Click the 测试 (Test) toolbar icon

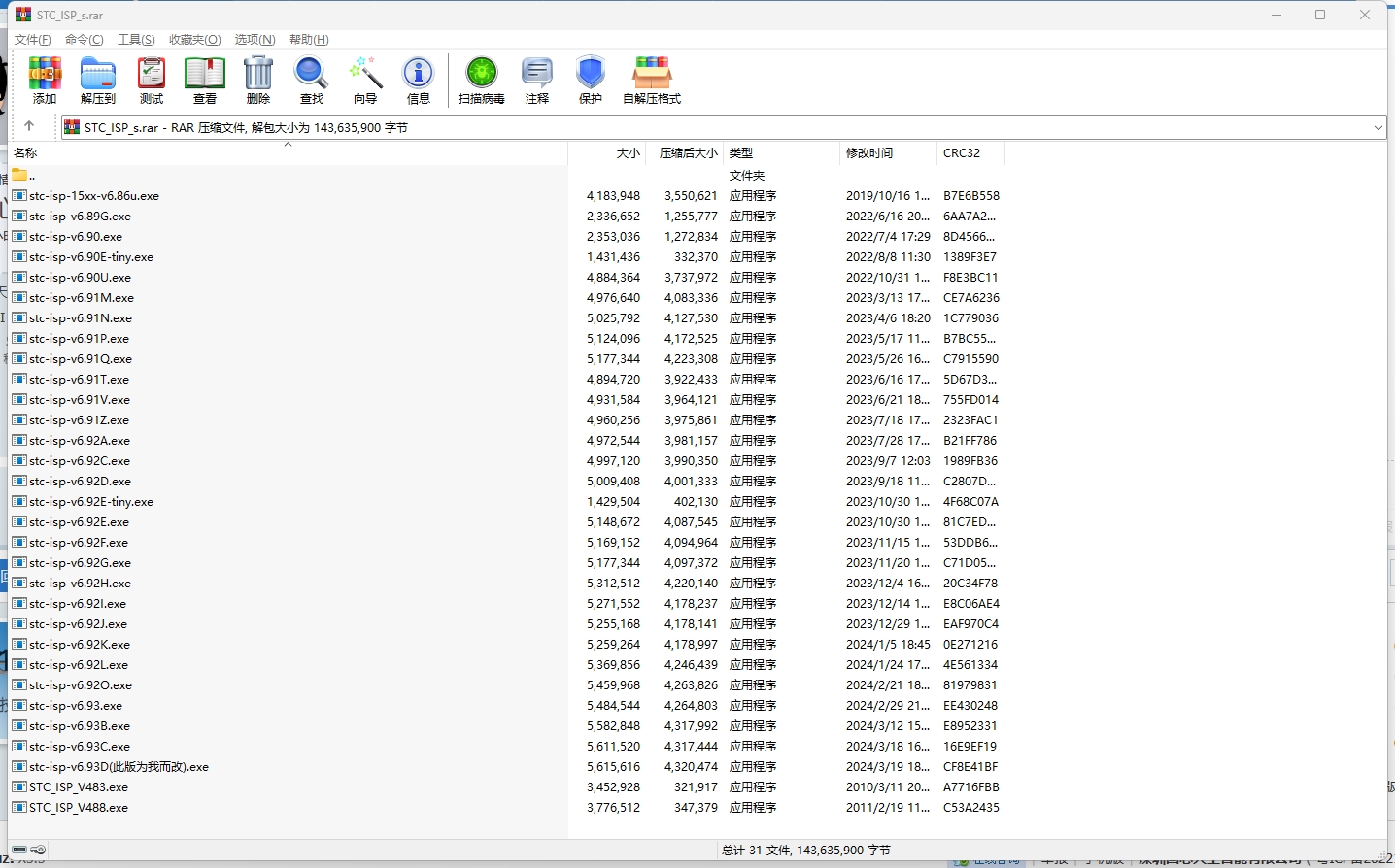[152, 74]
